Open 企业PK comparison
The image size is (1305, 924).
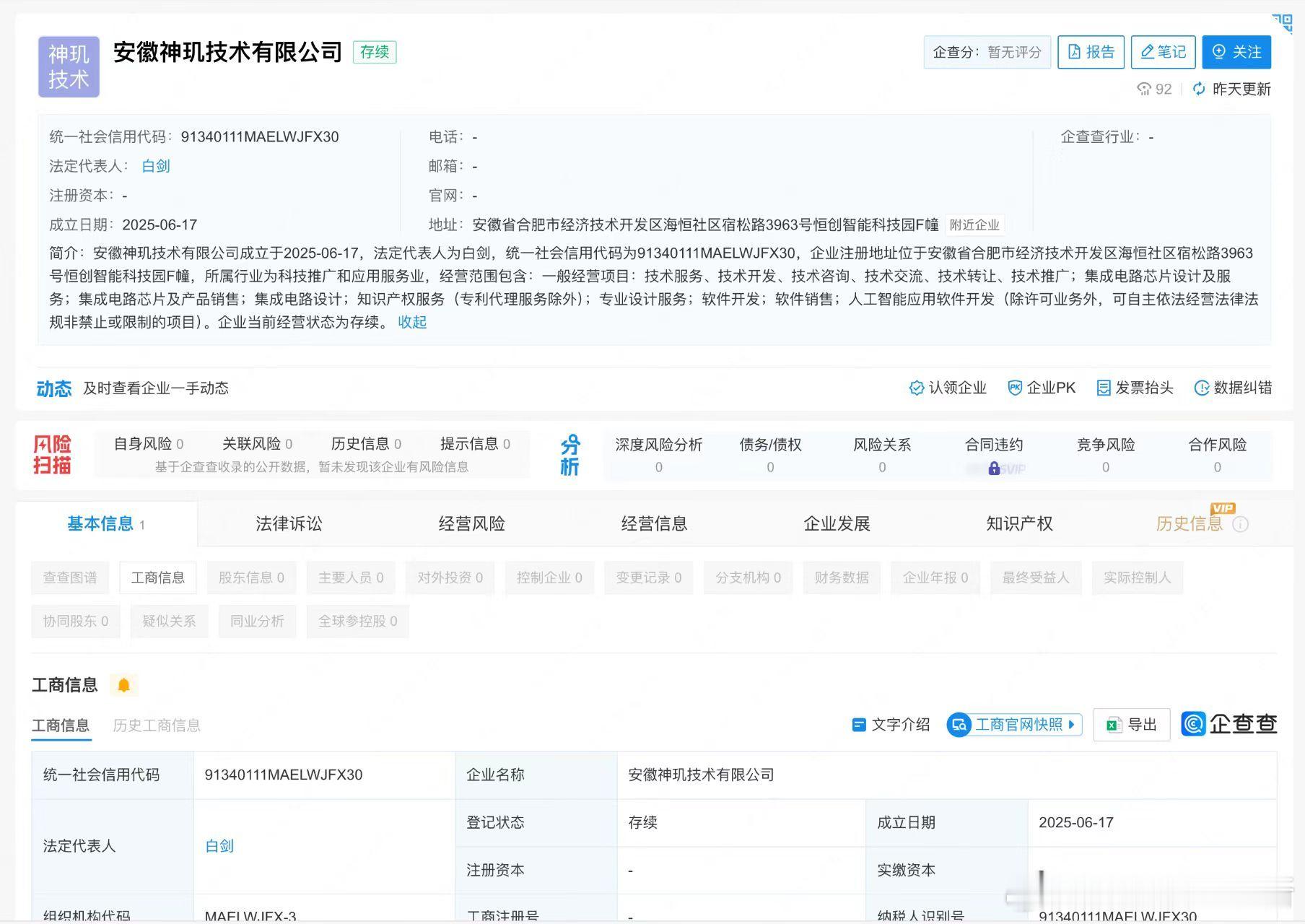click(x=1042, y=388)
